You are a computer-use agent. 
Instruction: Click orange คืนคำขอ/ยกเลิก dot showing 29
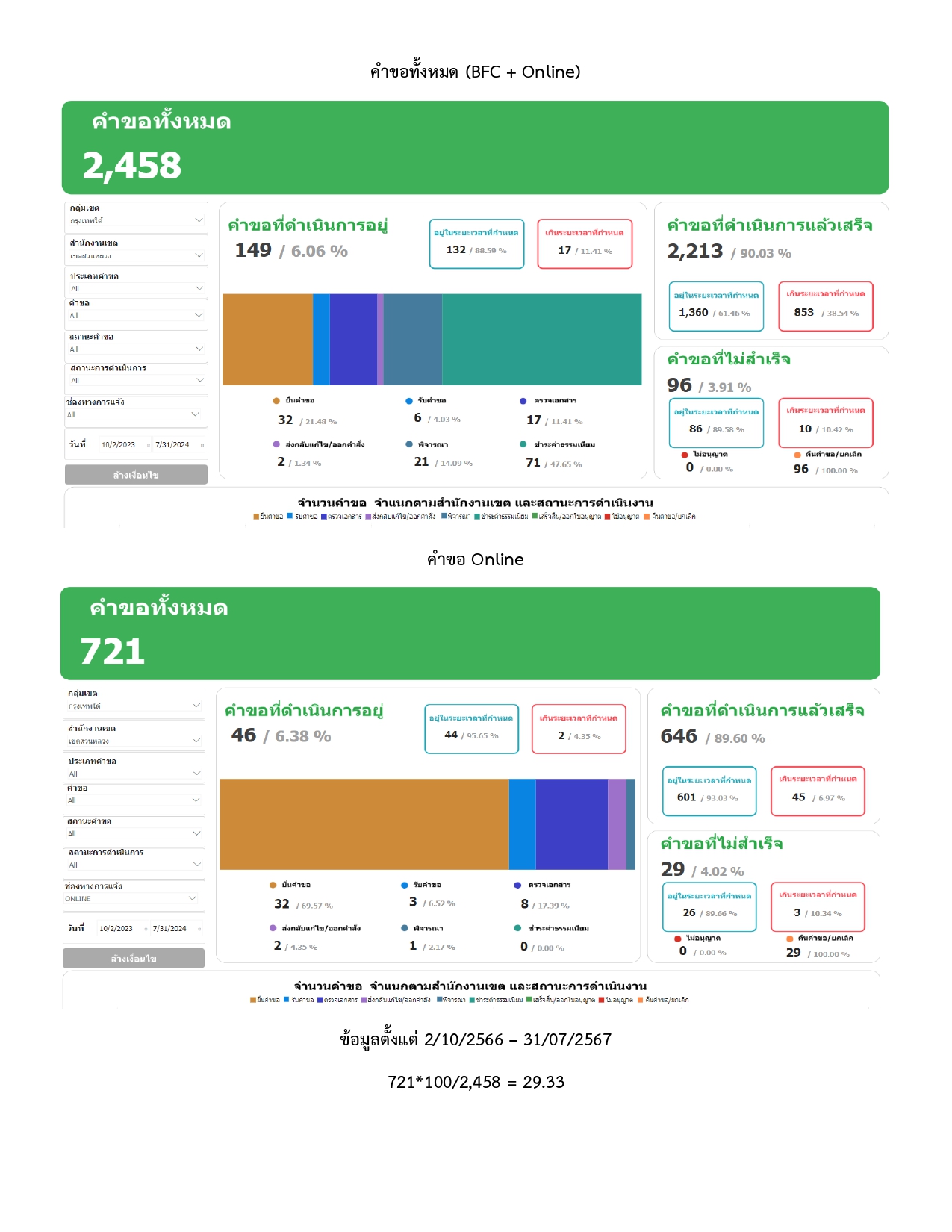click(x=789, y=939)
